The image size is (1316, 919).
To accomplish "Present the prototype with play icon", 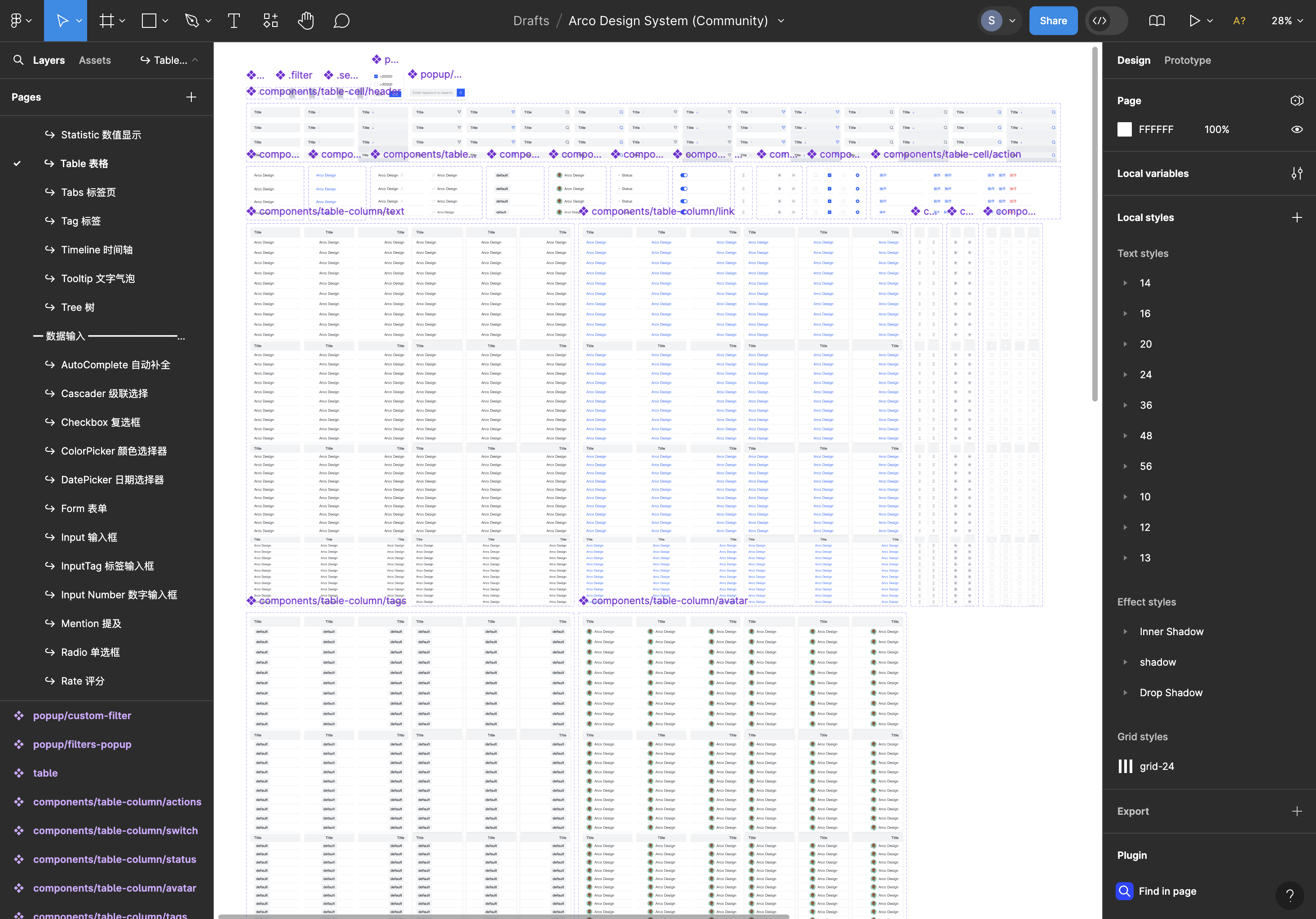I will click(1194, 21).
